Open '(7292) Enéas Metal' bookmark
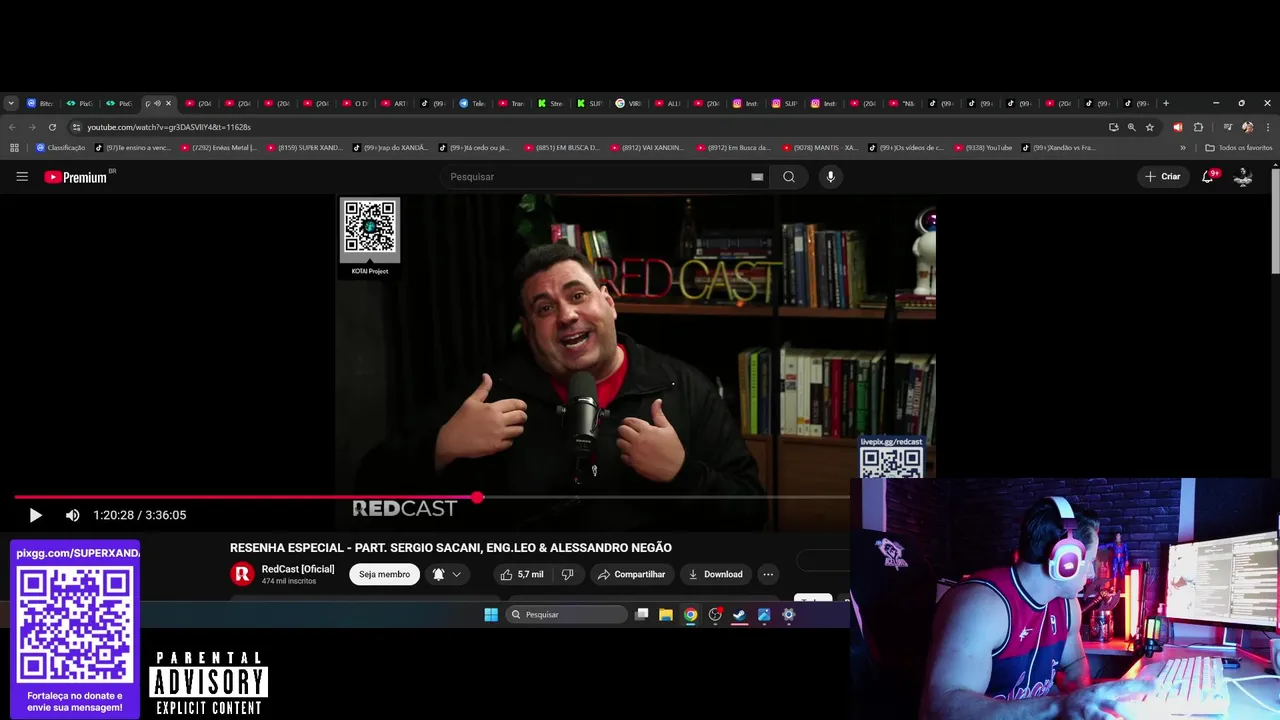The image size is (1280, 720). coord(219,148)
